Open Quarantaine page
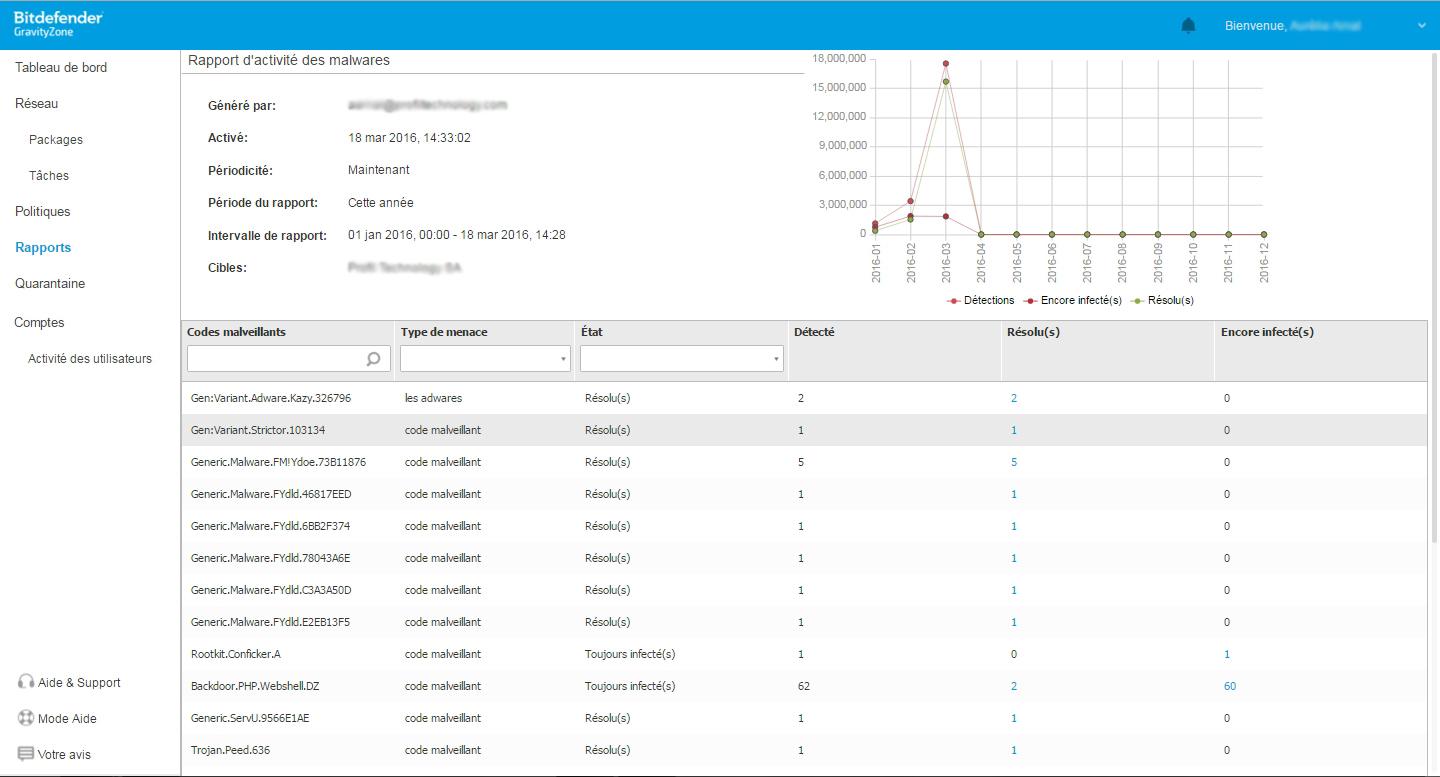 pos(50,283)
